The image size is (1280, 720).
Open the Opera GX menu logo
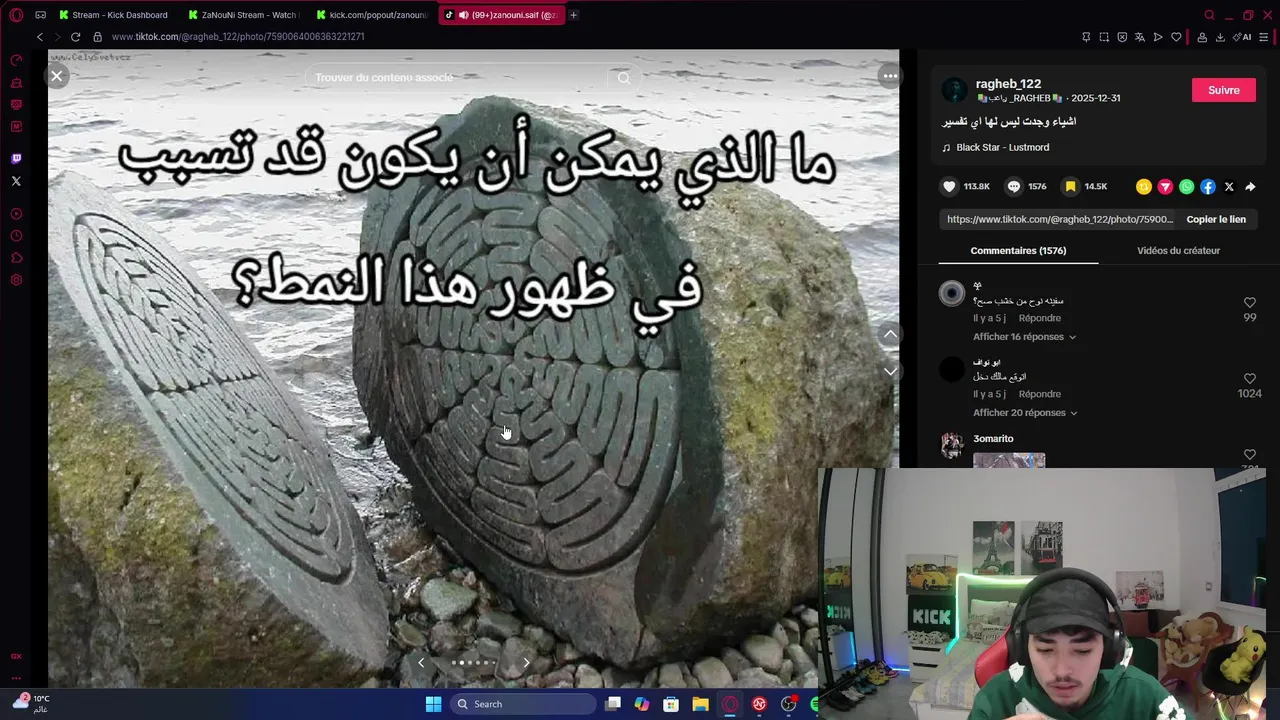[x=16, y=15]
